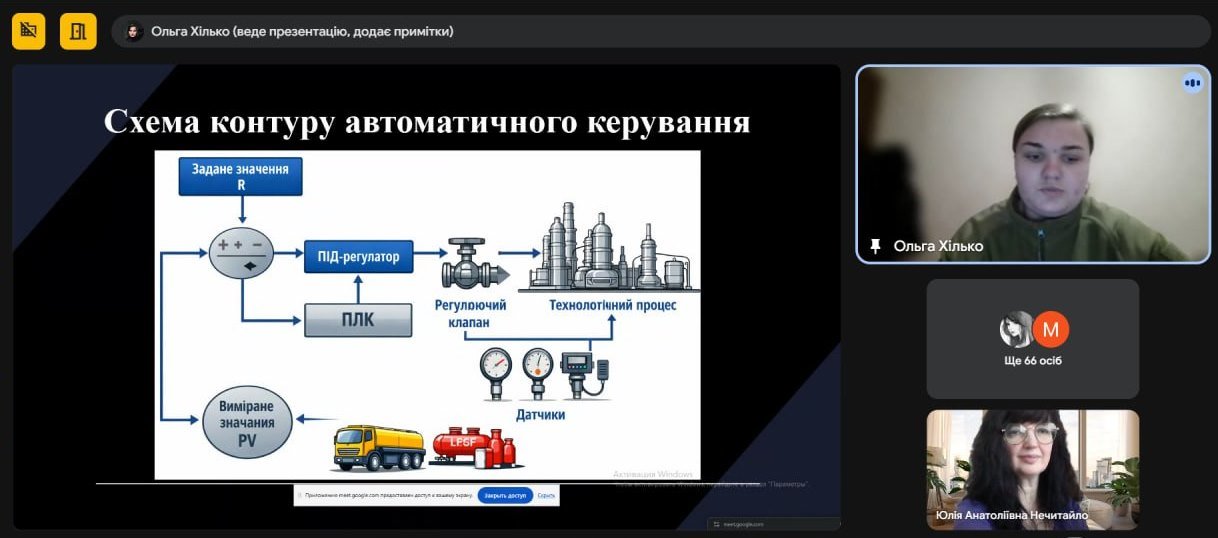Click the 'Виміране значання PV' oval in diagram
Image resolution: width=1218 pixels, height=538 pixels.
pos(246,422)
